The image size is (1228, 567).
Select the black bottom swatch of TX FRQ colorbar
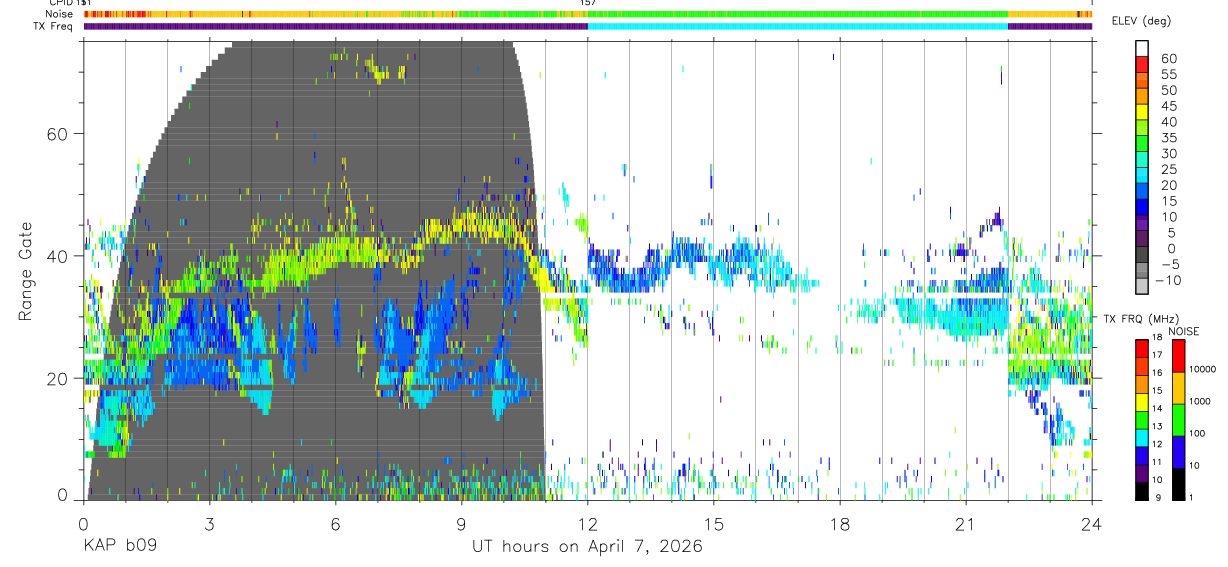tap(1142, 490)
